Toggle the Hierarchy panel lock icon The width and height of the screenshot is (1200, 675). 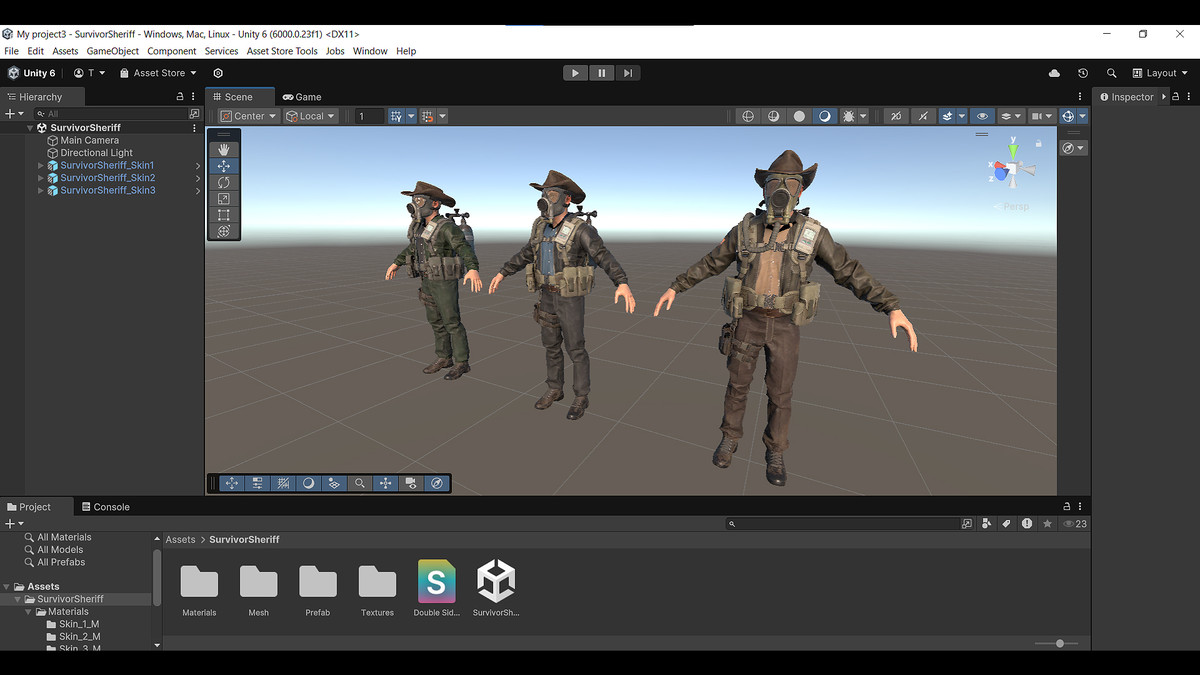[x=180, y=97]
